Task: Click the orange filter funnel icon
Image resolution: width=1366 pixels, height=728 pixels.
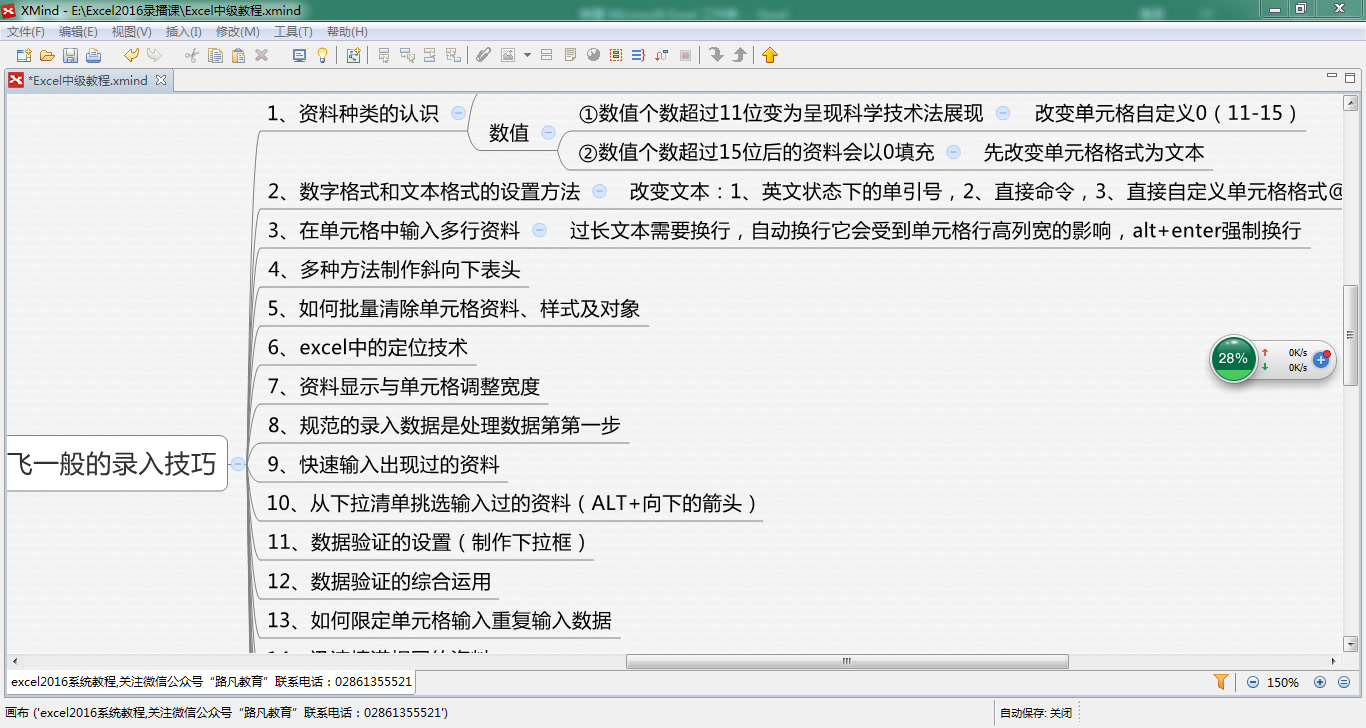Action: tap(1220, 682)
